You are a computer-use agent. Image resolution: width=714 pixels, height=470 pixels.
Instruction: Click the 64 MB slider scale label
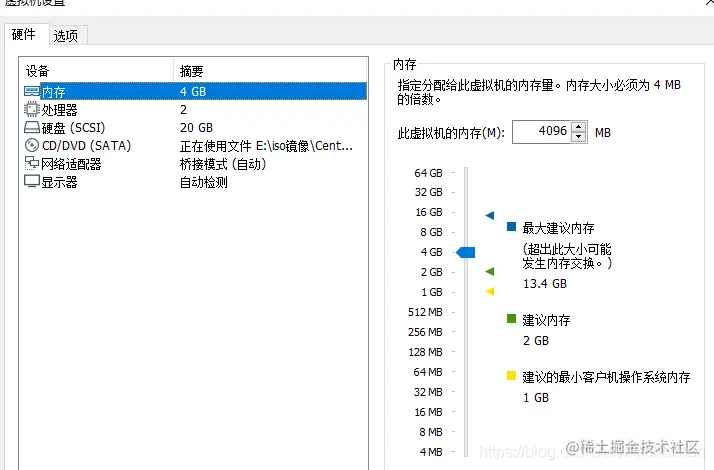coord(428,372)
